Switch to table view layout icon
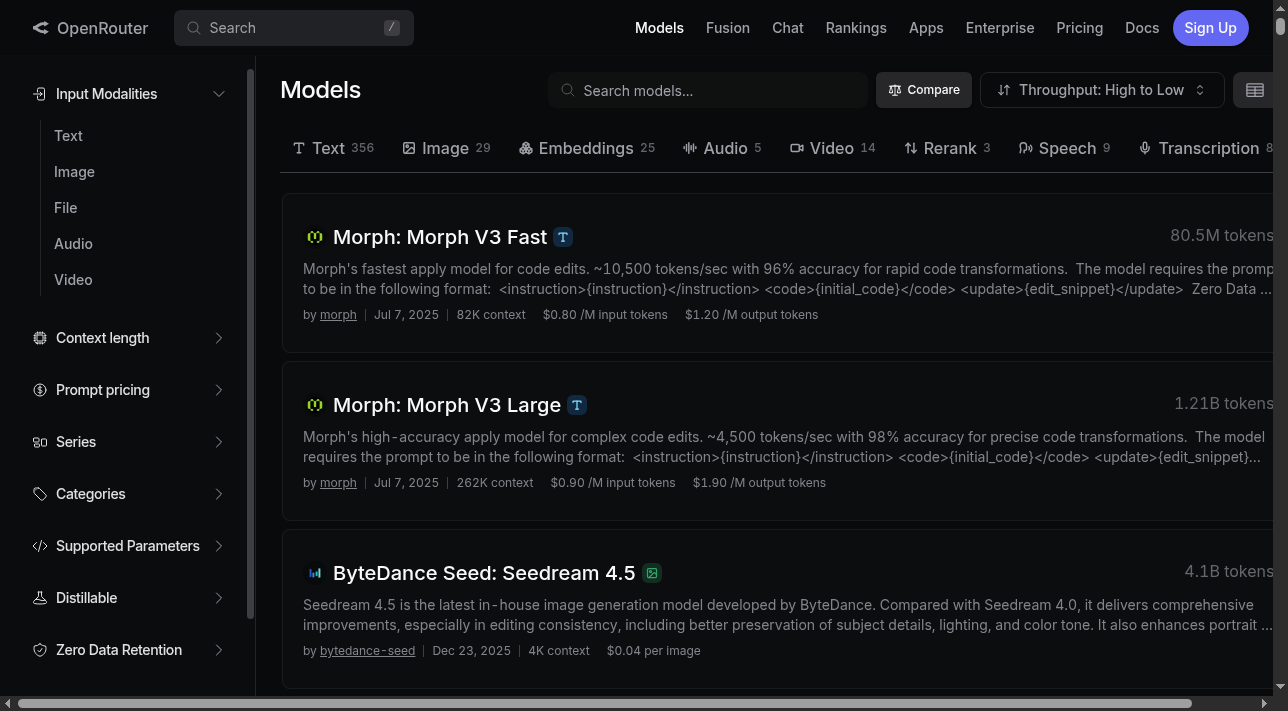The height and width of the screenshot is (711, 1288). click(x=1255, y=90)
